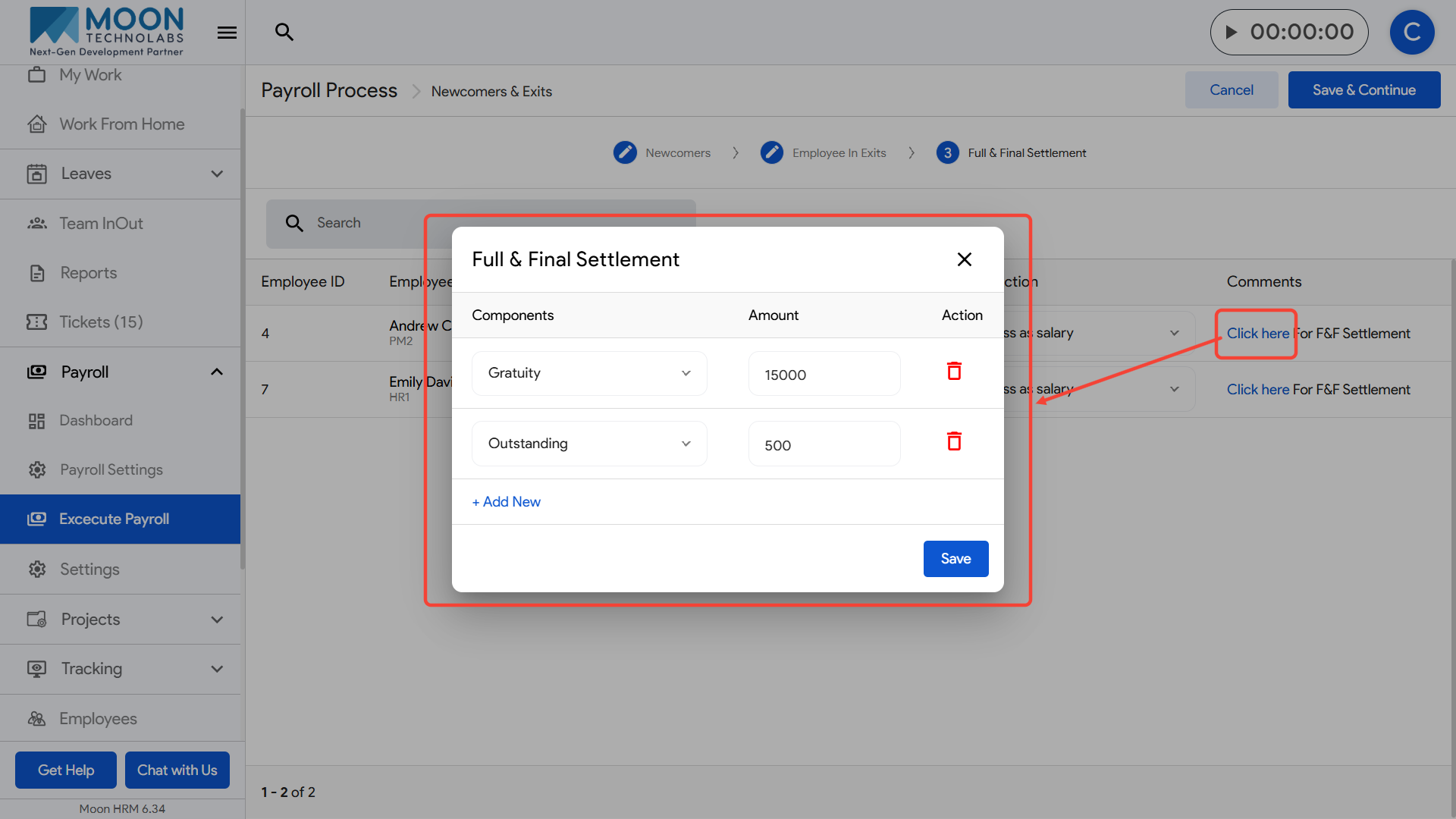The image size is (1456, 819).
Task: Start the timer play button
Action: coord(1232,32)
